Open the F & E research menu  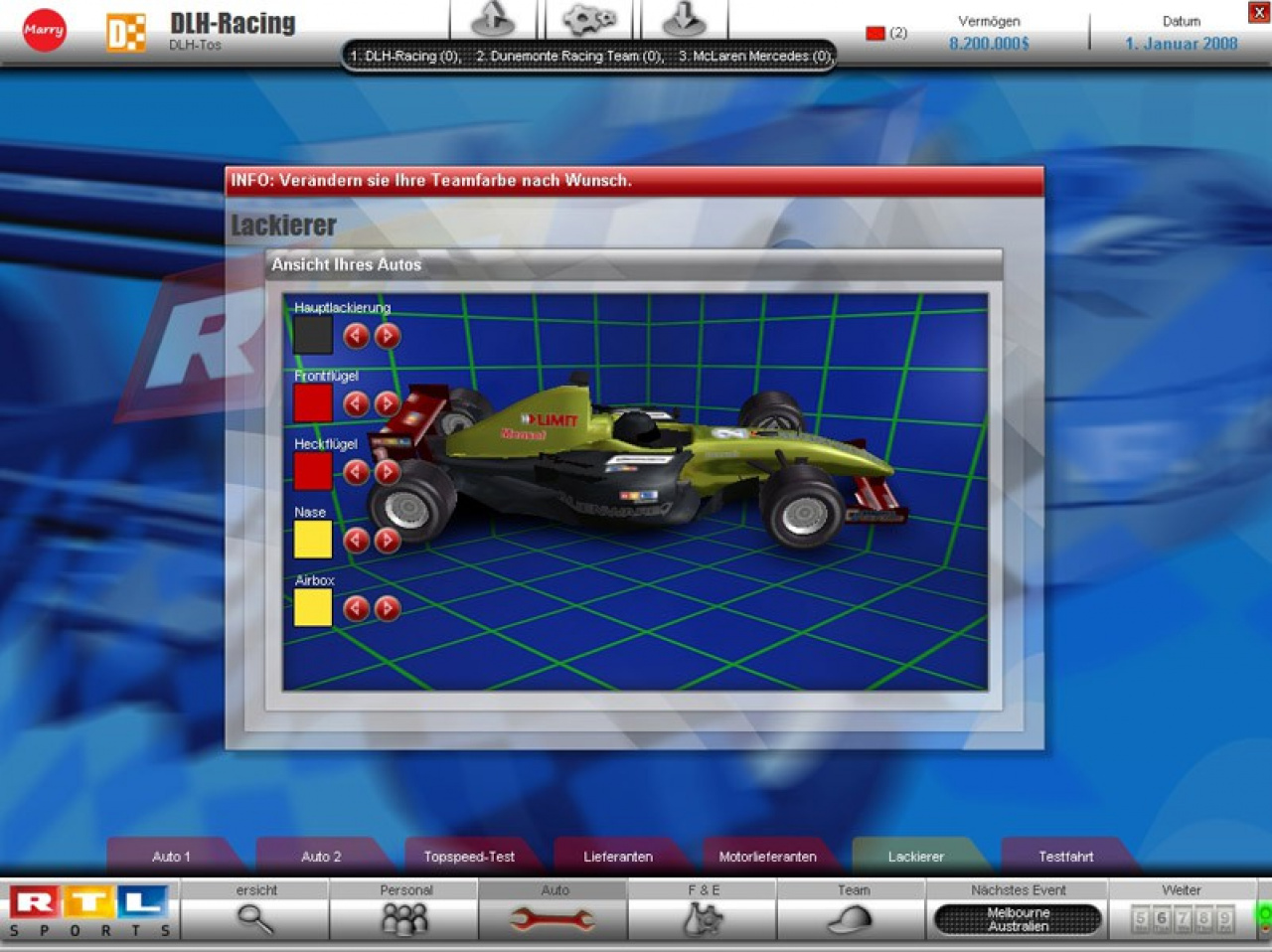[x=703, y=910]
